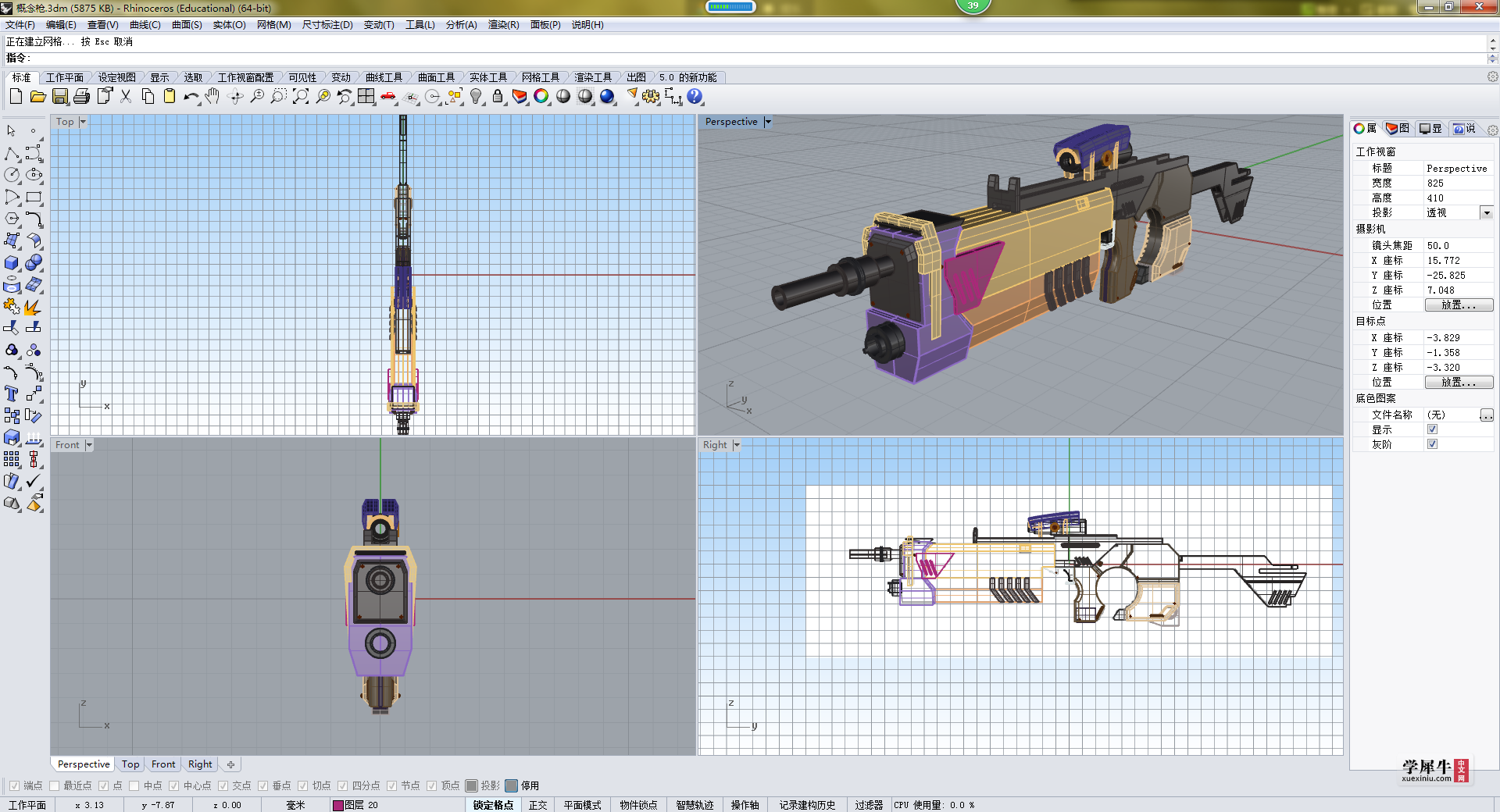Image resolution: width=1500 pixels, height=812 pixels.
Task: Click the red car named-view icon
Action: coord(388,96)
